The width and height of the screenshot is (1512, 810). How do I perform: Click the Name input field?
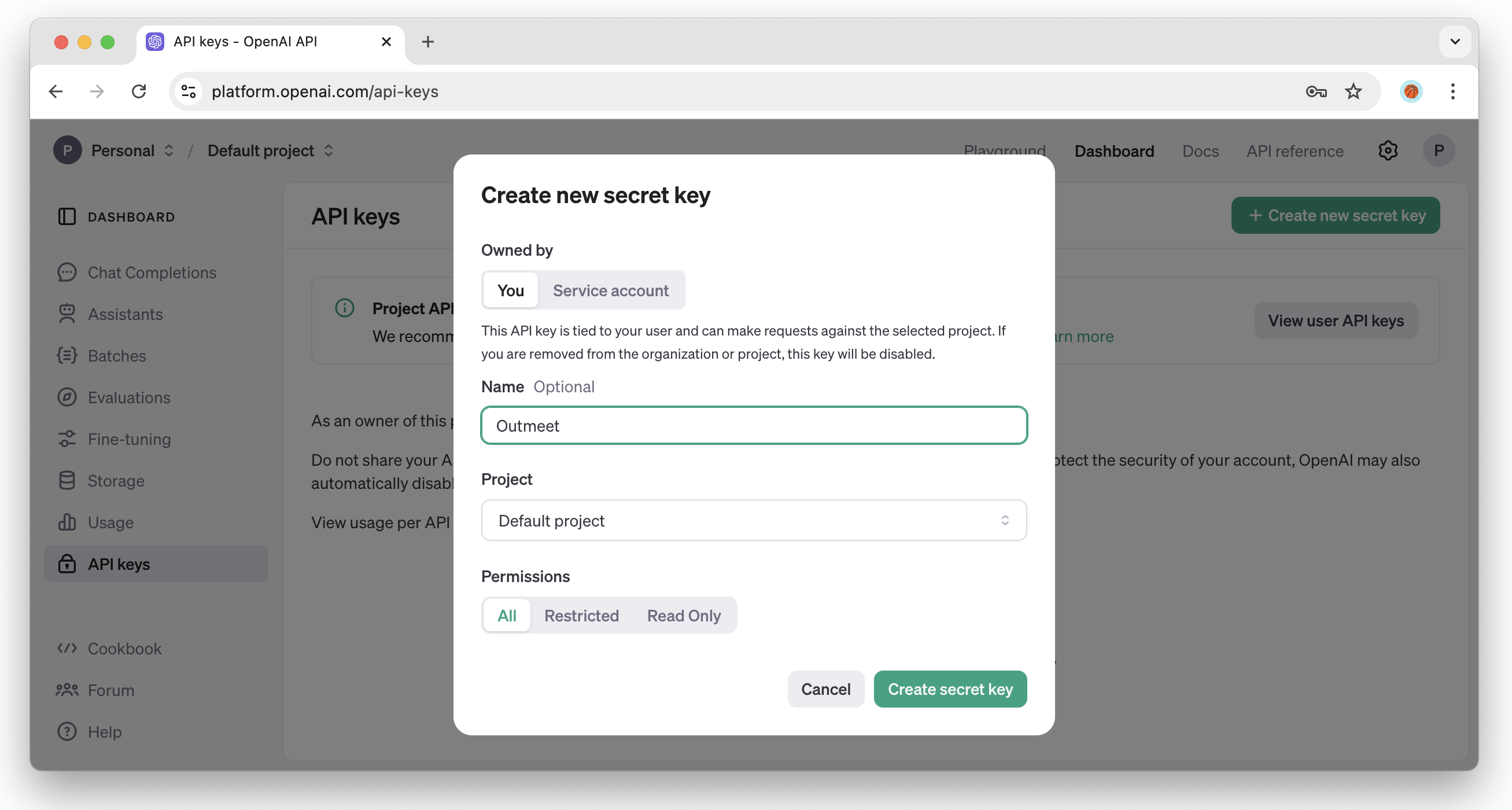tap(753, 425)
